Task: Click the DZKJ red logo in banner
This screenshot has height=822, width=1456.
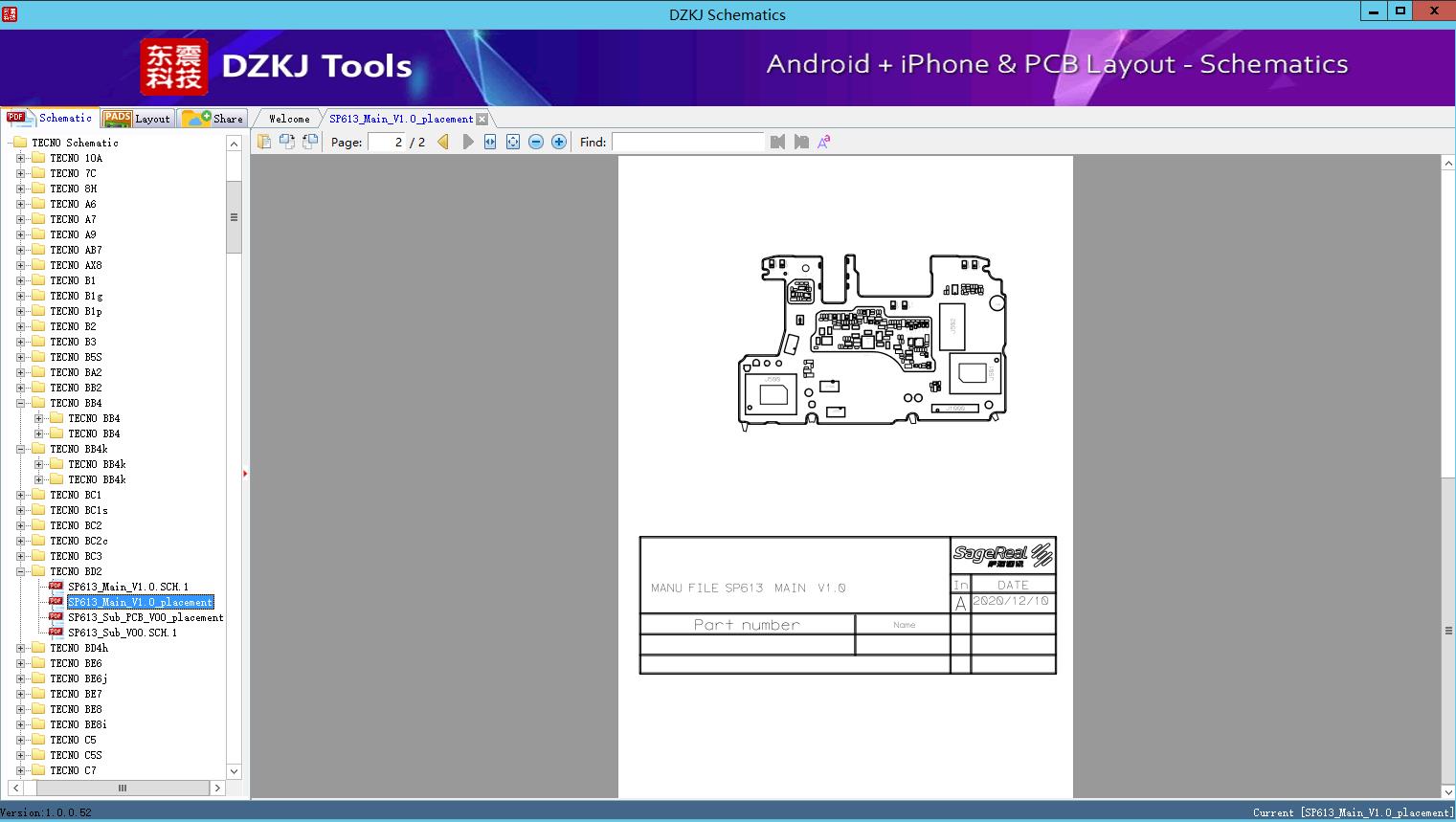Action: [x=174, y=67]
